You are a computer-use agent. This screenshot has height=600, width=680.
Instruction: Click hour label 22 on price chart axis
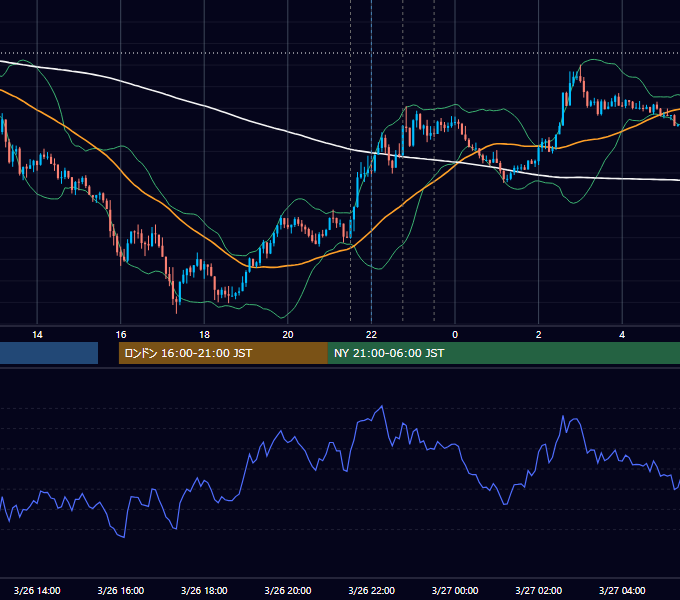(x=371, y=335)
